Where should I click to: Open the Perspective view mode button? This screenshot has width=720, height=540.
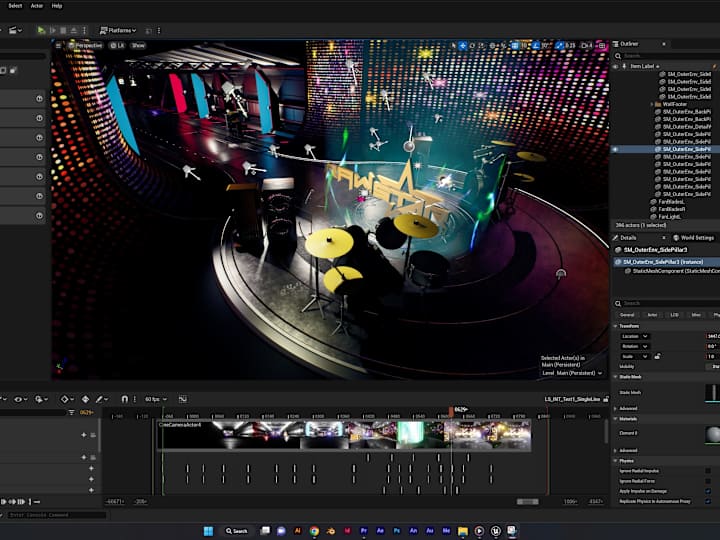tap(85, 45)
